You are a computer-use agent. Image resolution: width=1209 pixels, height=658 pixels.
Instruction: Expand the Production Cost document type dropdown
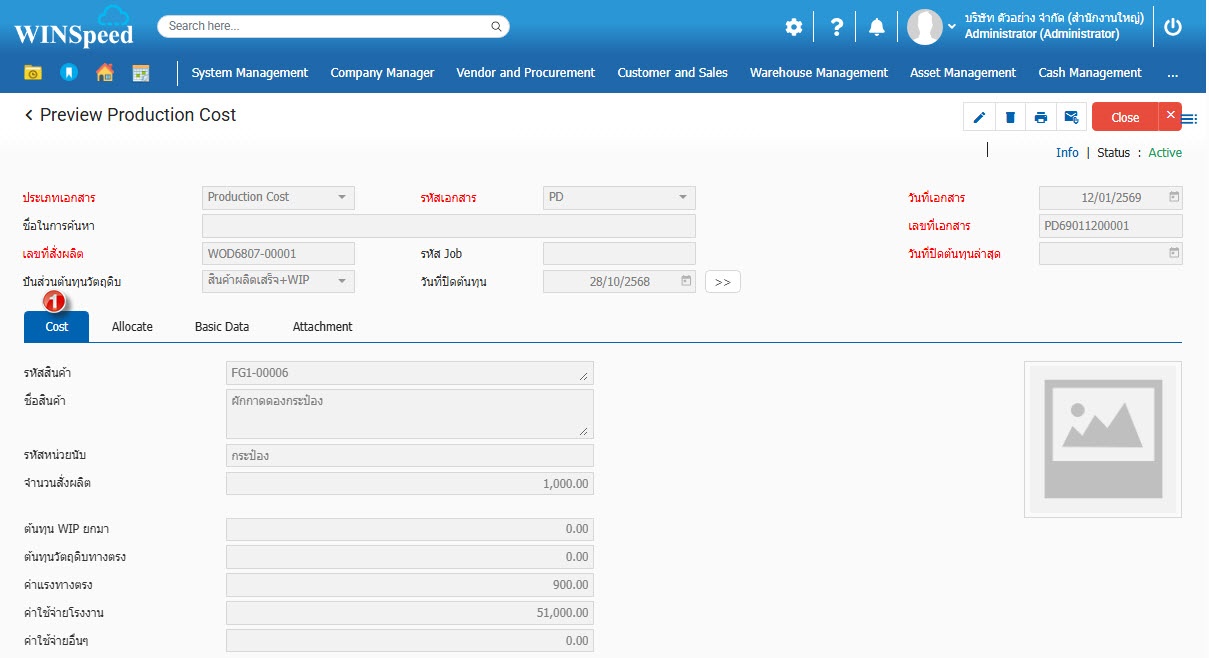[341, 198]
